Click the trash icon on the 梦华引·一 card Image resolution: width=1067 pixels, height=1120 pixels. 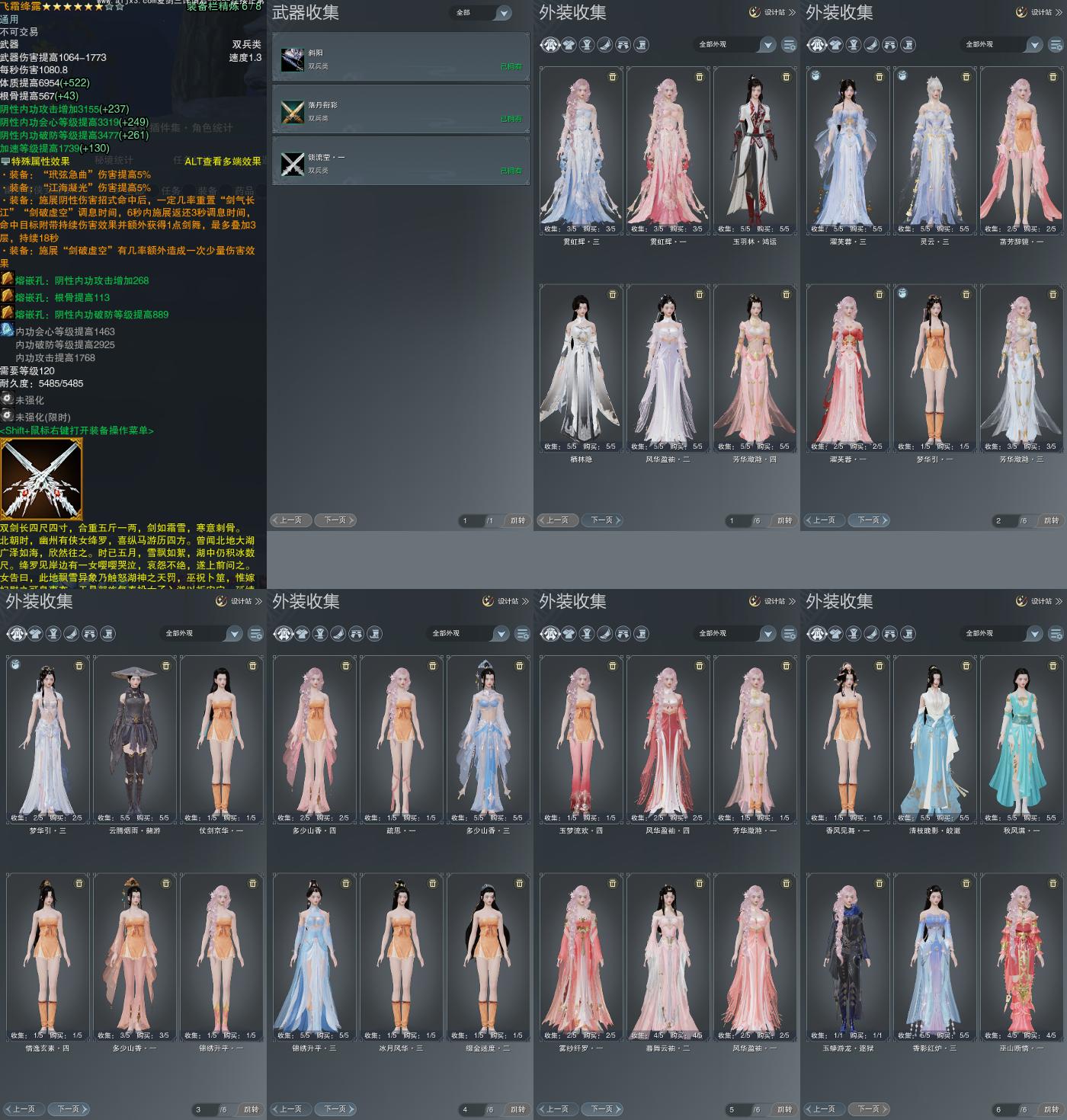coord(966,295)
